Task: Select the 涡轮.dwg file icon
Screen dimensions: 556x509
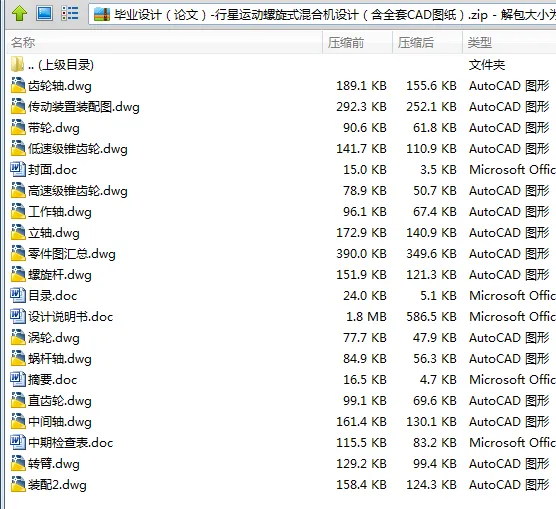Action: tap(18, 337)
